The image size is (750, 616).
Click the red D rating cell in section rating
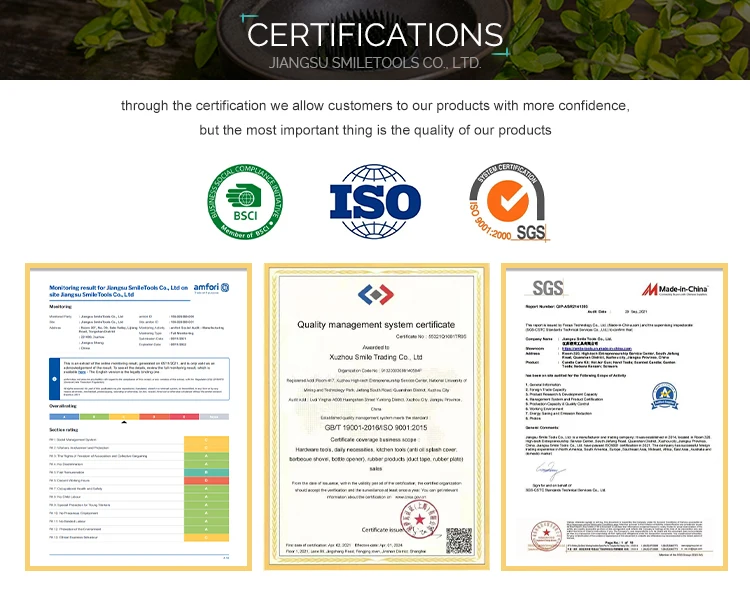pos(207,480)
